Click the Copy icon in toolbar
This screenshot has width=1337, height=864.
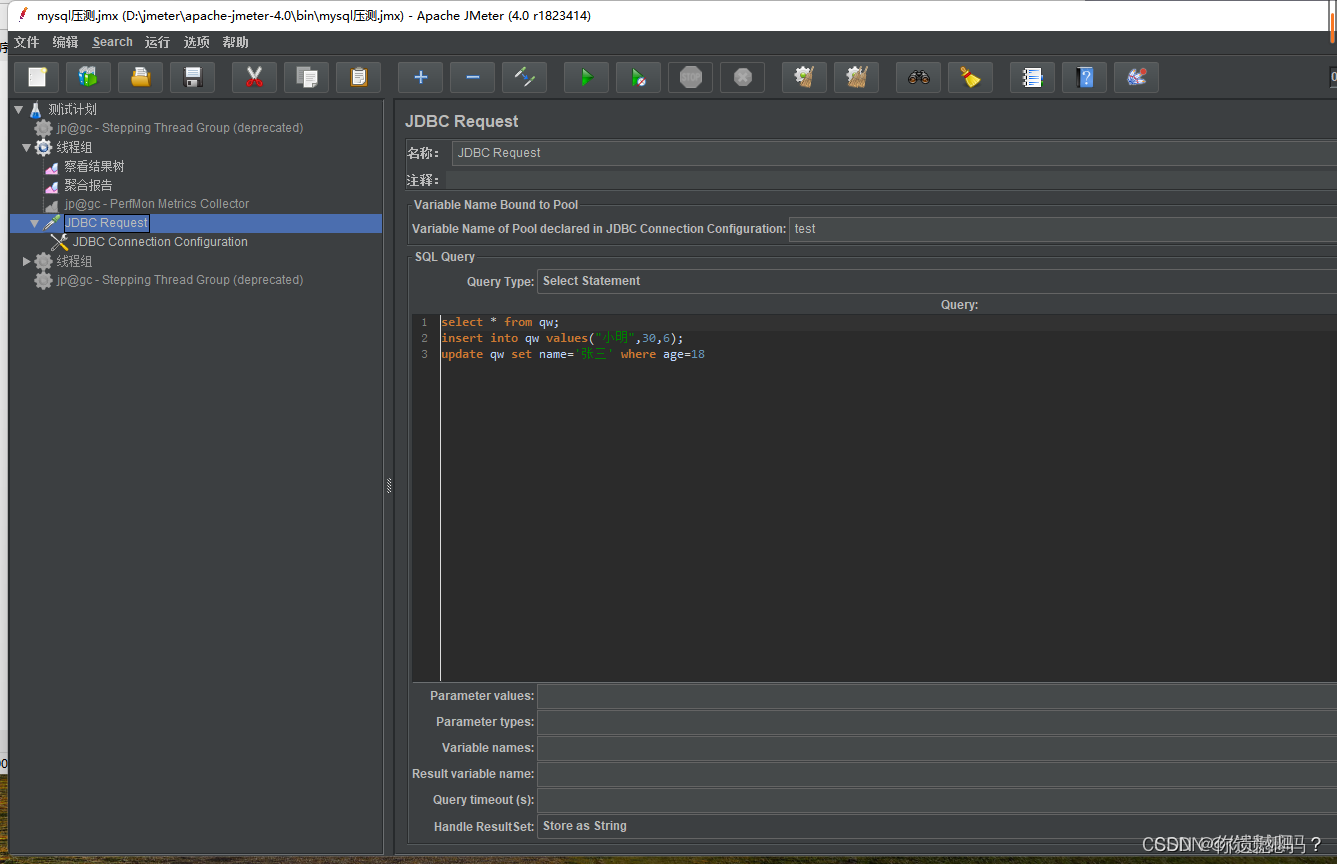click(x=306, y=77)
